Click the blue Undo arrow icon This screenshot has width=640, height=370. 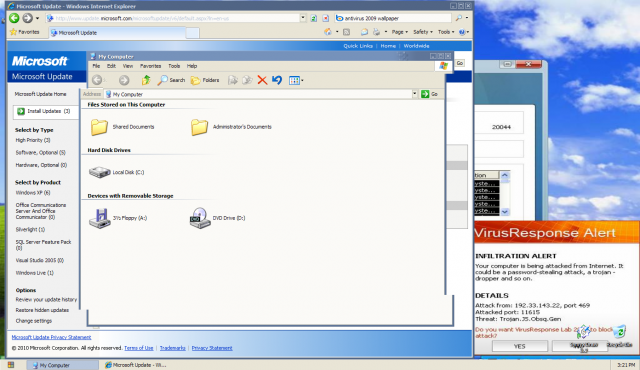(277, 80)
